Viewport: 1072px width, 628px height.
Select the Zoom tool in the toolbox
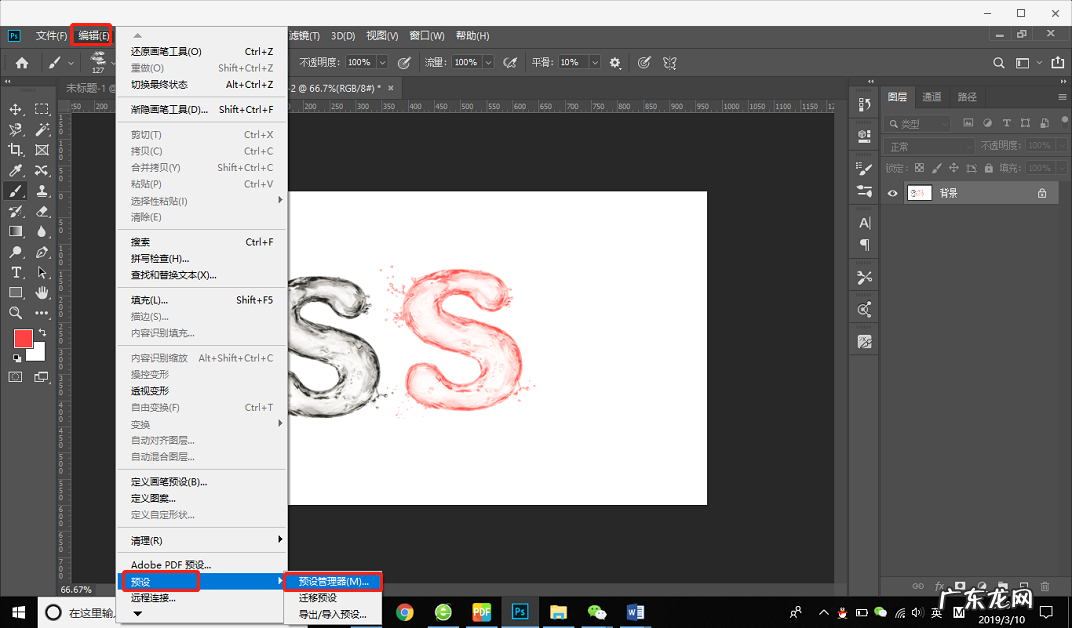point(16,313)
